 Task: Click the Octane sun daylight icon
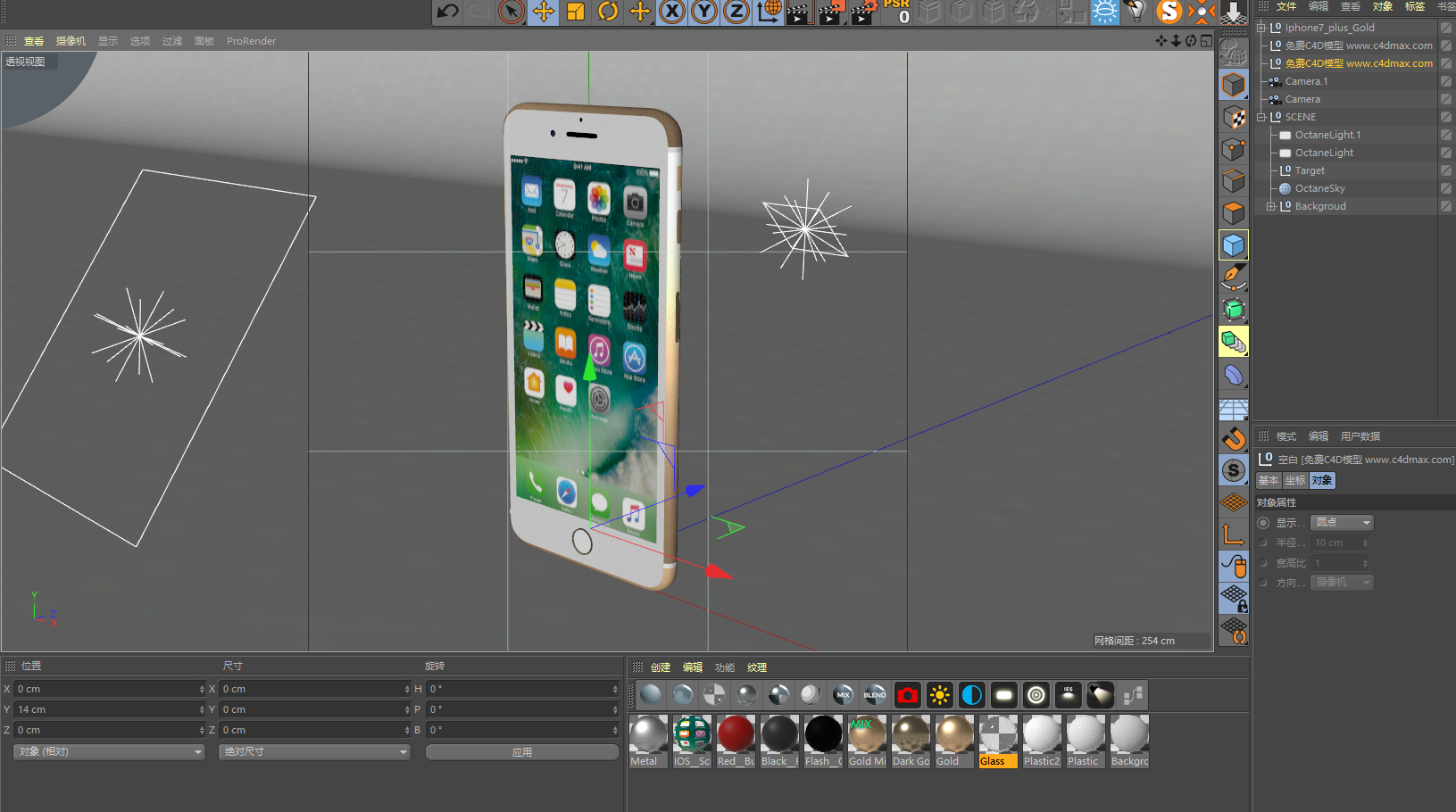pyautogui.click(x=939, y=695)
